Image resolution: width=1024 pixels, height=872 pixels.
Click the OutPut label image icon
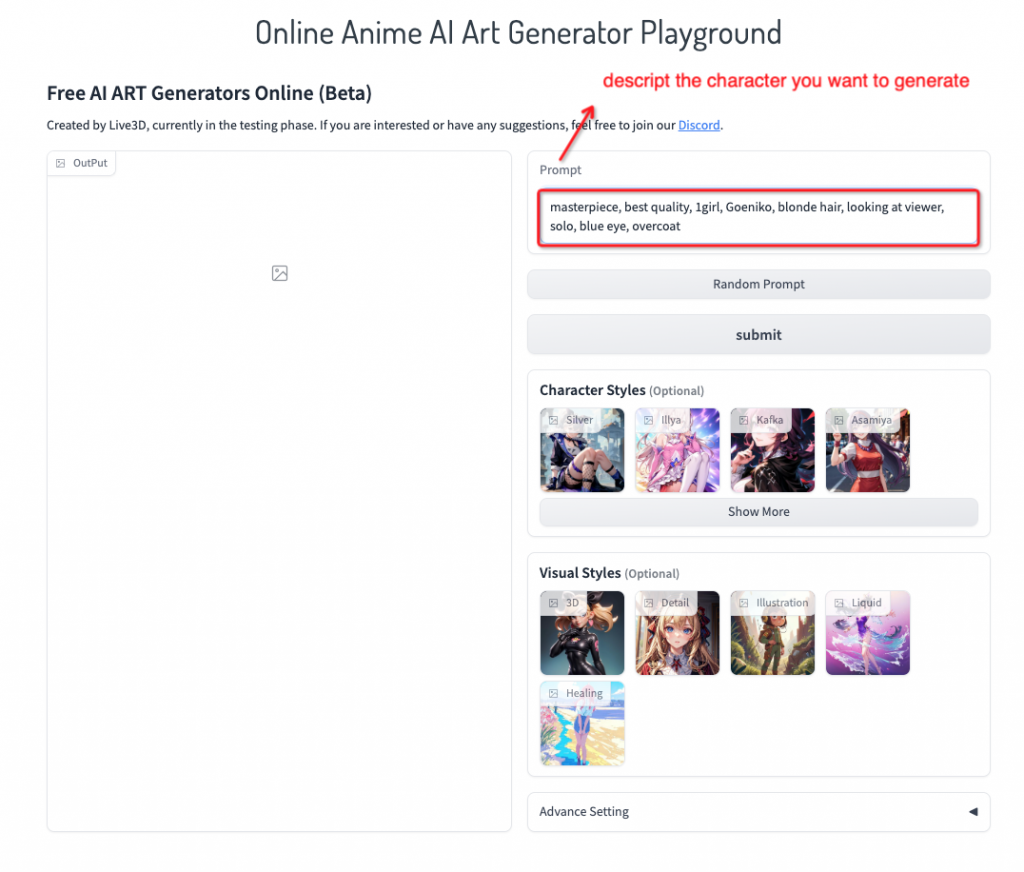point(60,163)
